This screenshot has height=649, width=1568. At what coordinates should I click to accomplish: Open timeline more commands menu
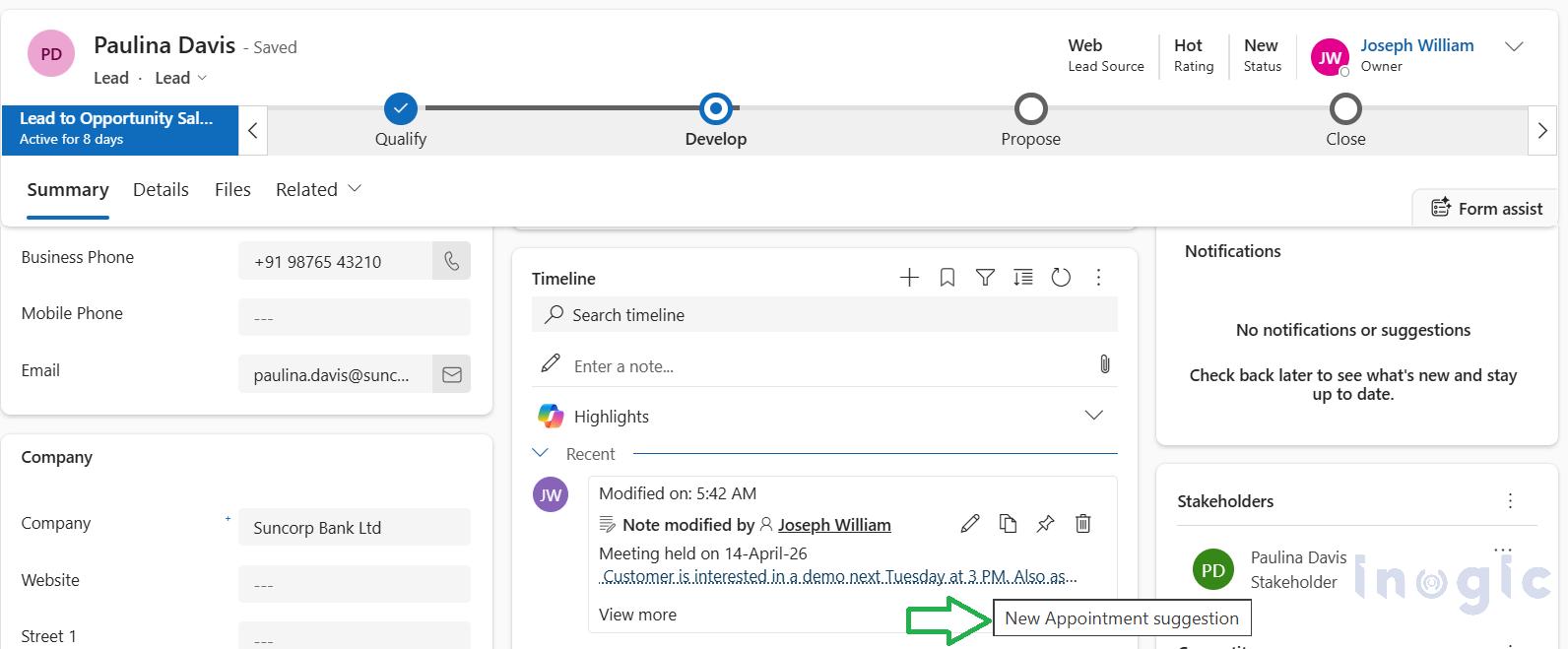point(1098,278)
